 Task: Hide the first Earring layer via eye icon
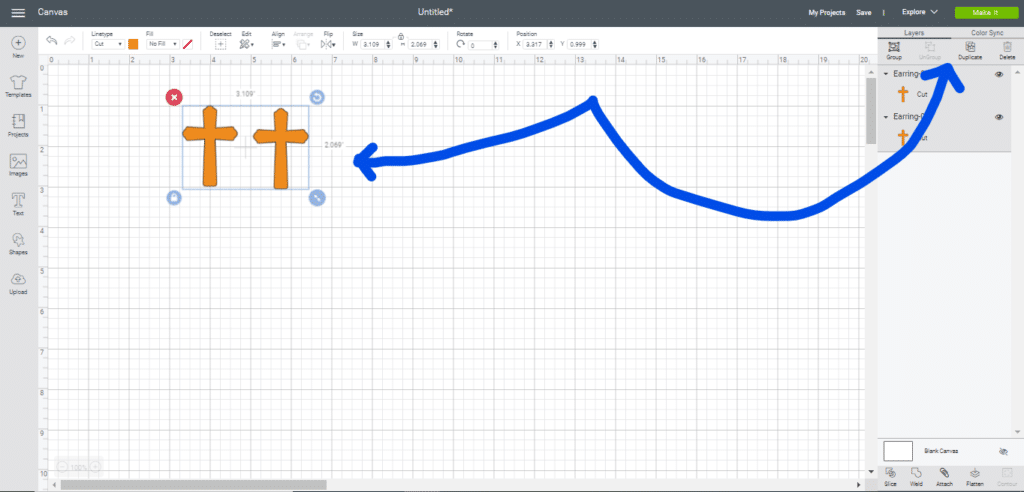[998, 75]
